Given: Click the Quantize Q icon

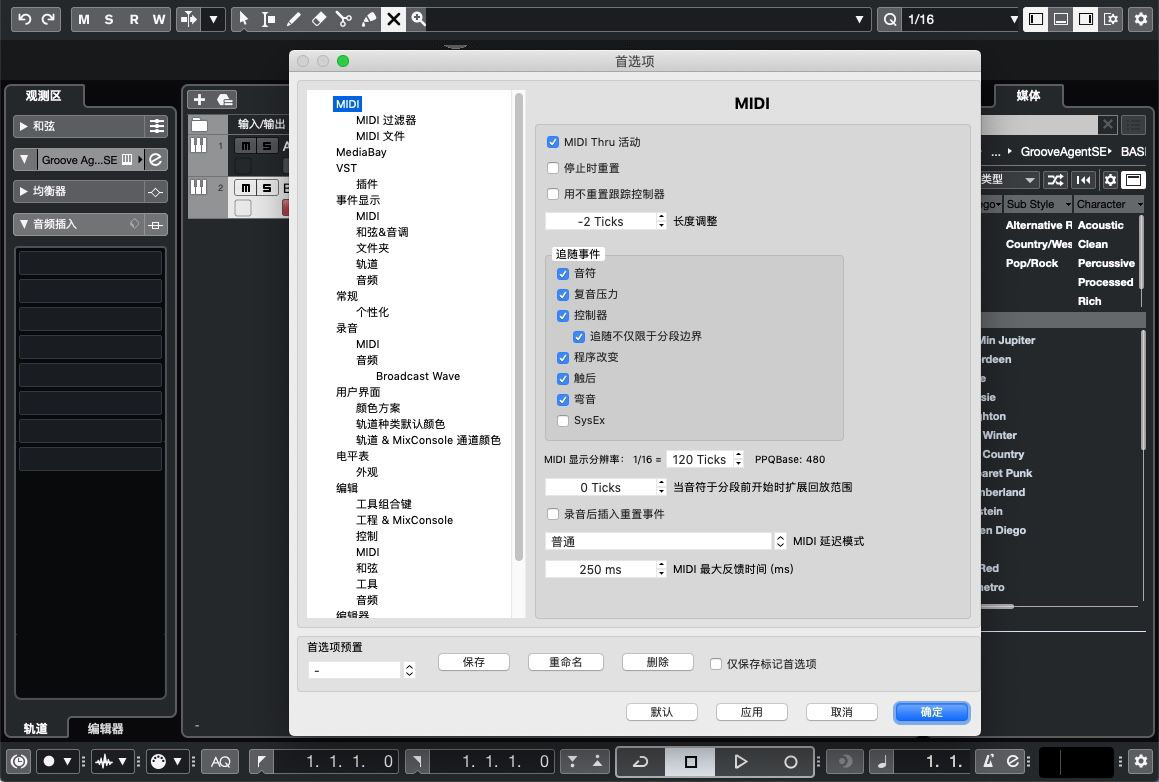Looking at the screenshot, I should pyautogui.click(x=891, y=19).
